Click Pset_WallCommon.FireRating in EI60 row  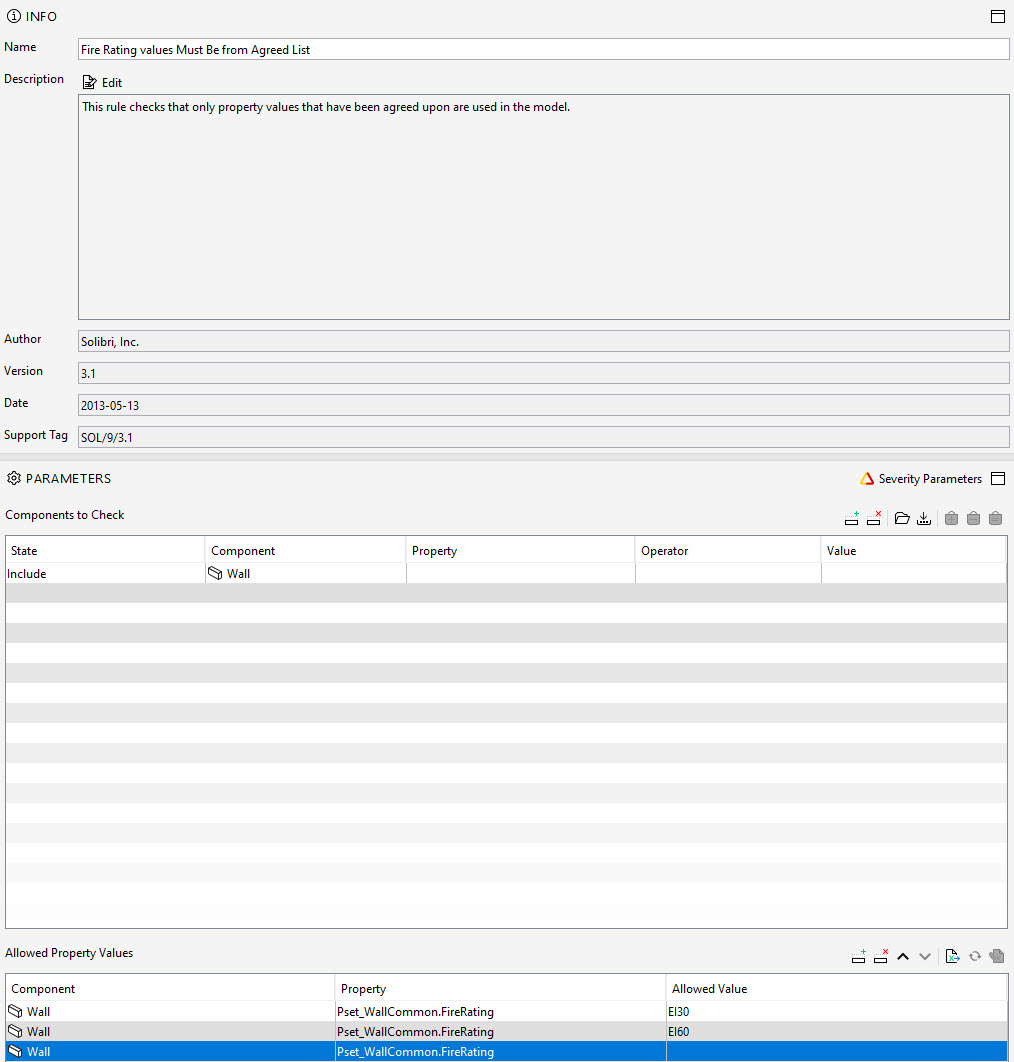415,1032
